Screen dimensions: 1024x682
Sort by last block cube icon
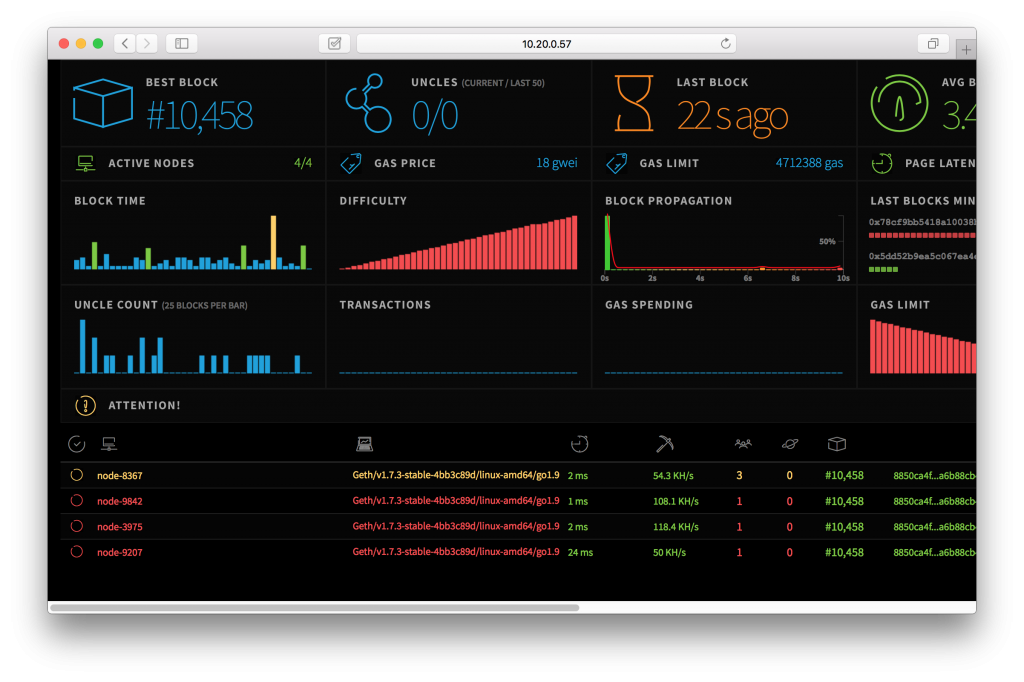click(837, 444)
